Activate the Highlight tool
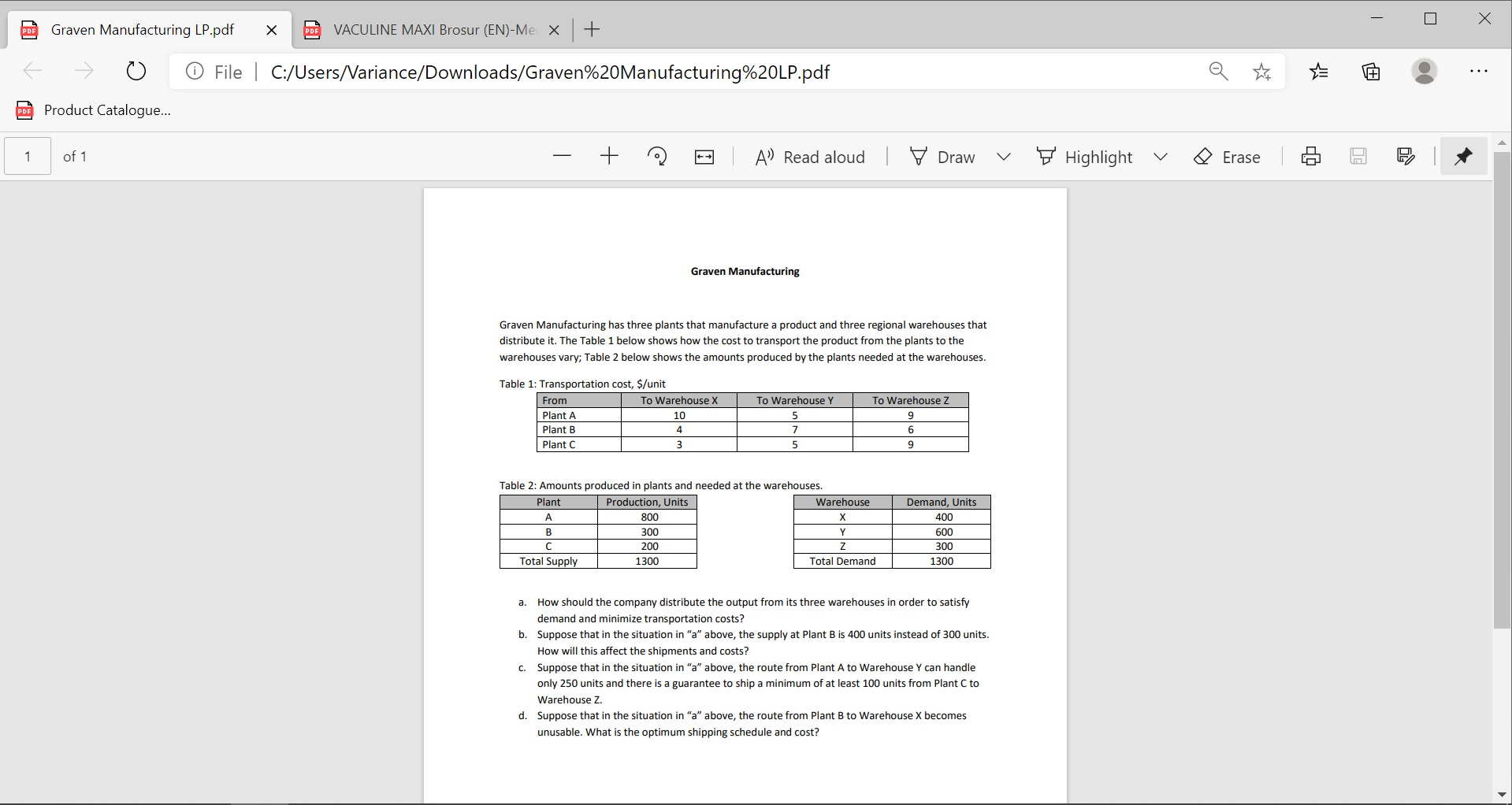 pos(1084,156)
